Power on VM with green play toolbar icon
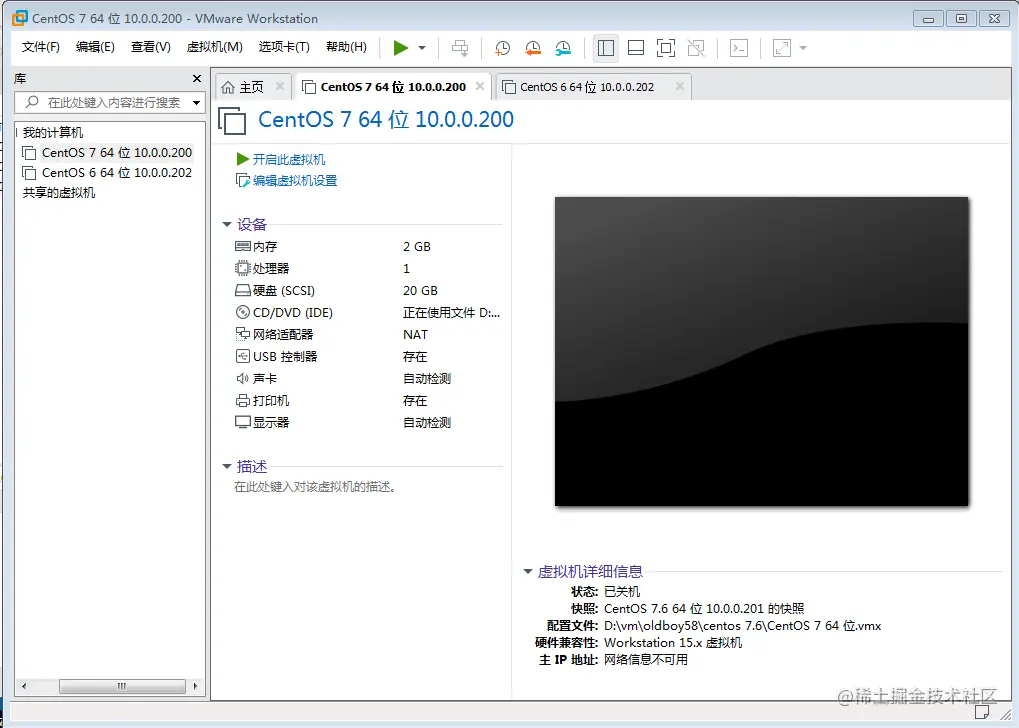 (x=401, y=47)
